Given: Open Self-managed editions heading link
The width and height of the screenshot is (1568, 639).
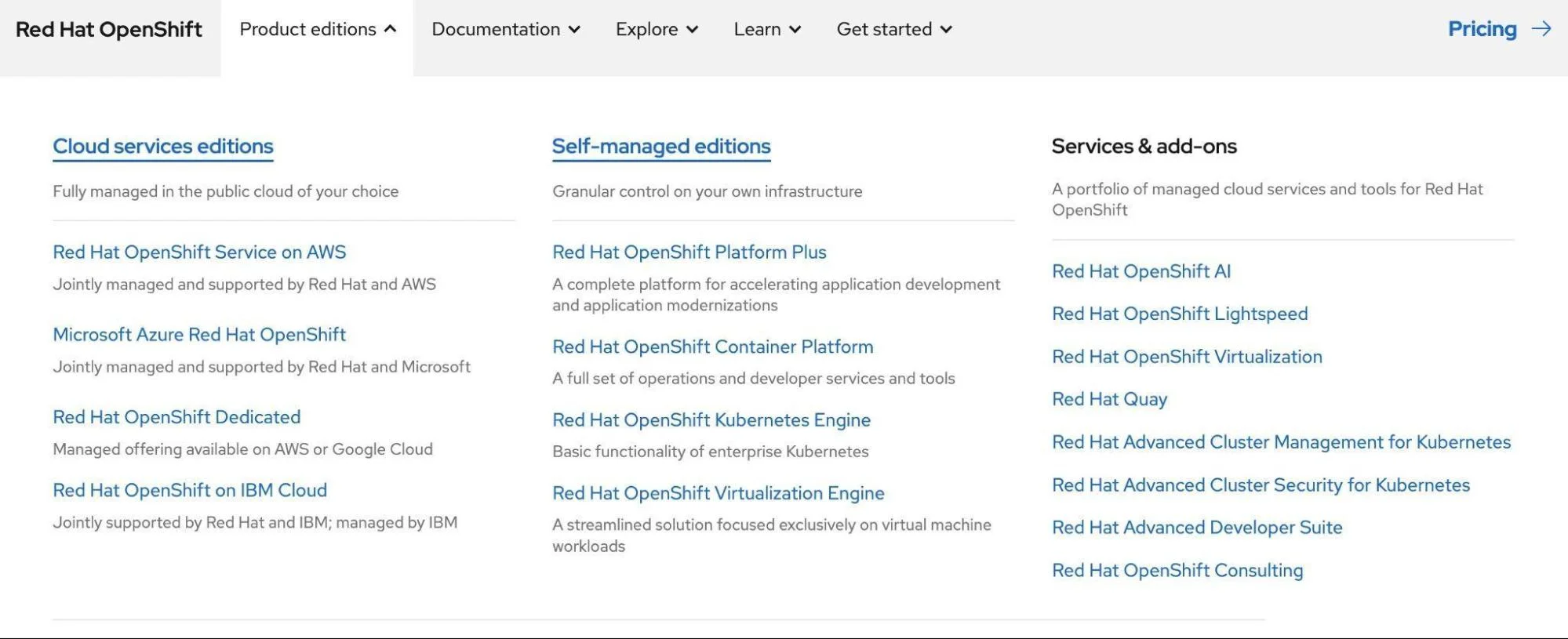Looking at the screenshot, I should tap(661, 146).
